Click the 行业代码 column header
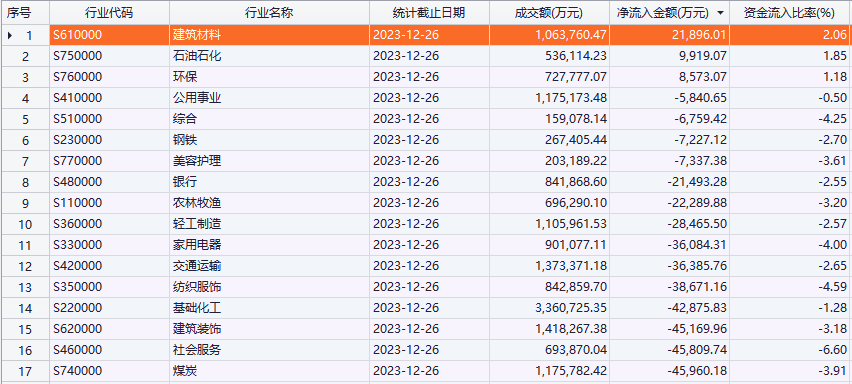 pyautogui.click(x=109, y=12)
